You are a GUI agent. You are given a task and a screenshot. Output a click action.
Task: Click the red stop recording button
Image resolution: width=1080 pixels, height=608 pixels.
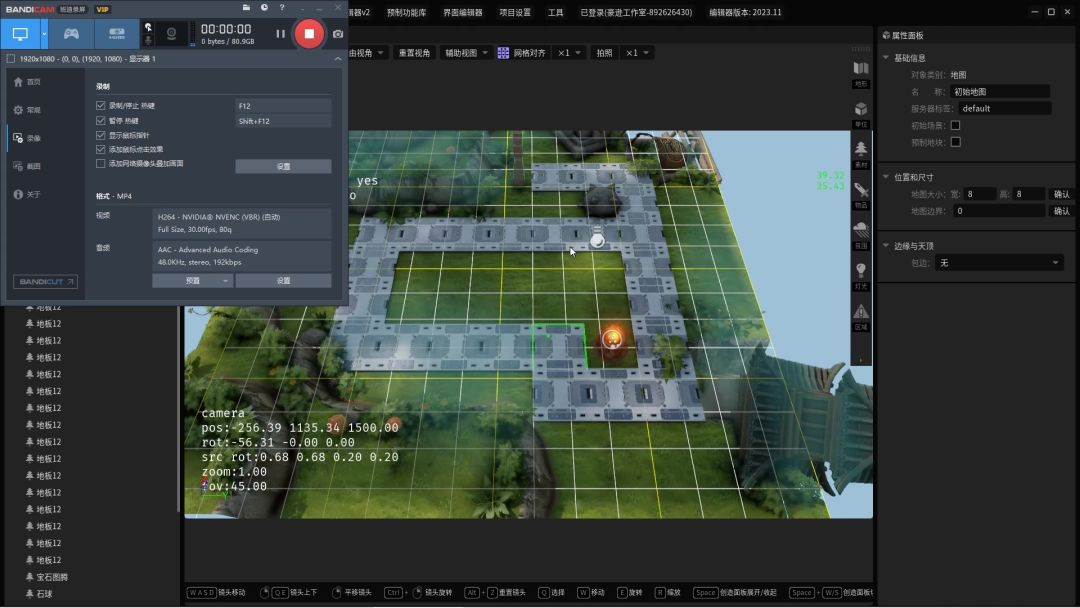[309, 33]
